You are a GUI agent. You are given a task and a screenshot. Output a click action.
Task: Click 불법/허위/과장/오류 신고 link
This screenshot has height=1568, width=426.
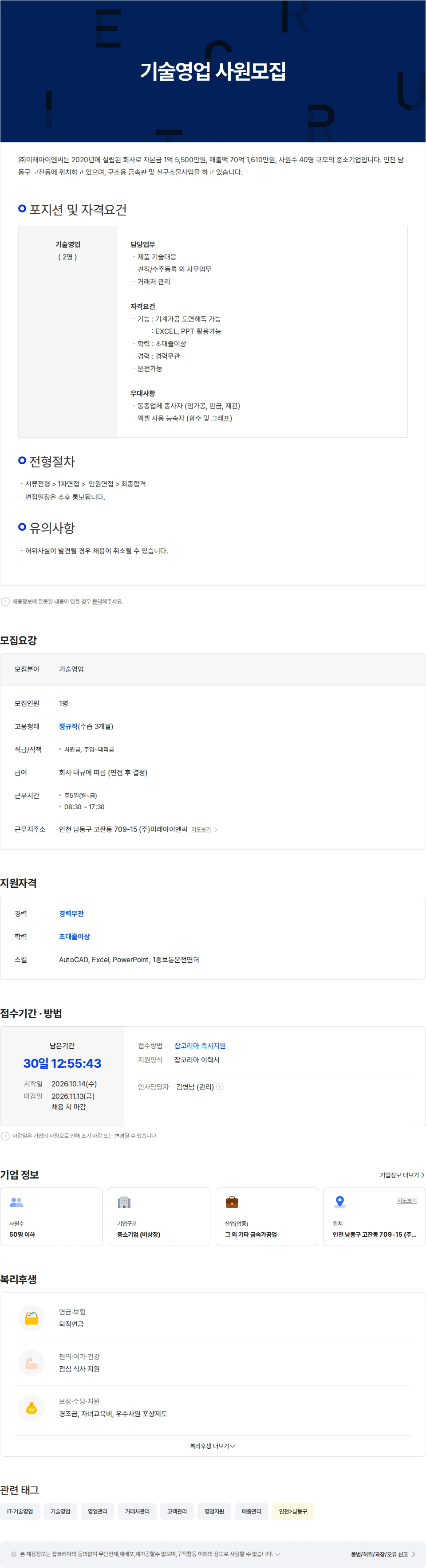pos(383,1555)
